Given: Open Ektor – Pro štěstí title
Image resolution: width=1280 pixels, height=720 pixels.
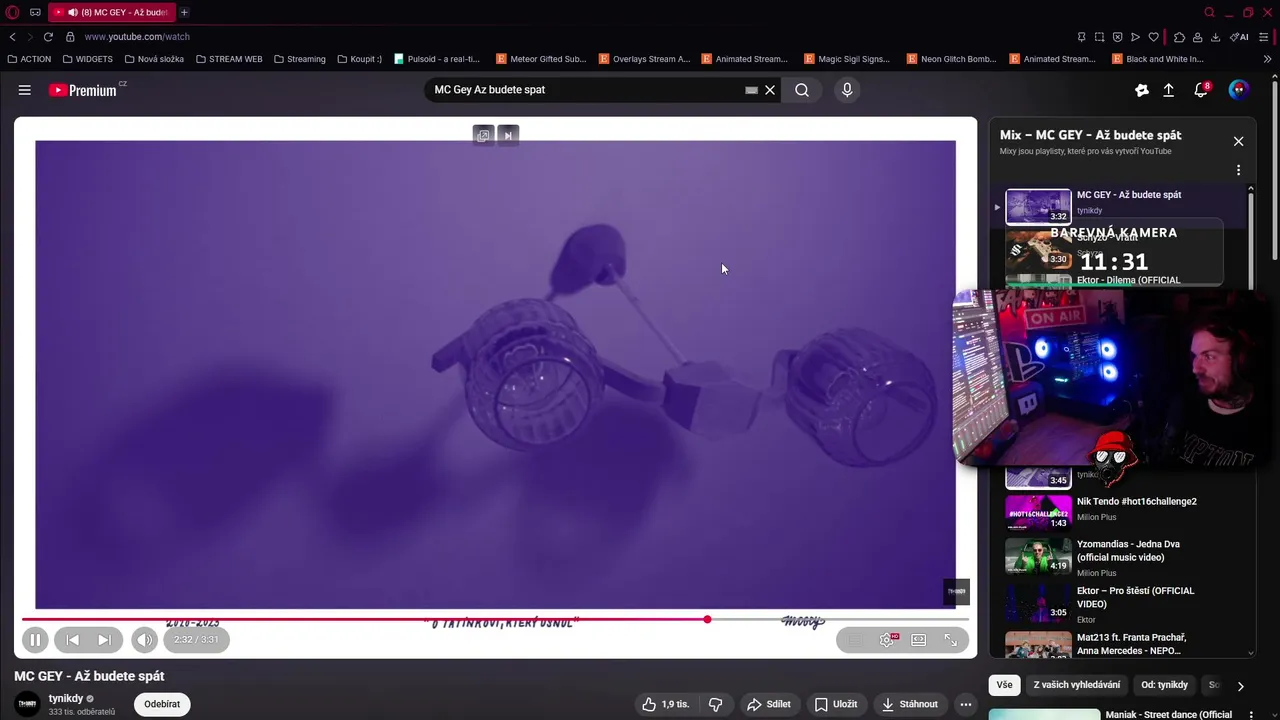Looking at the screenshot, I should pyautogui.click(x=1135, y=597).
